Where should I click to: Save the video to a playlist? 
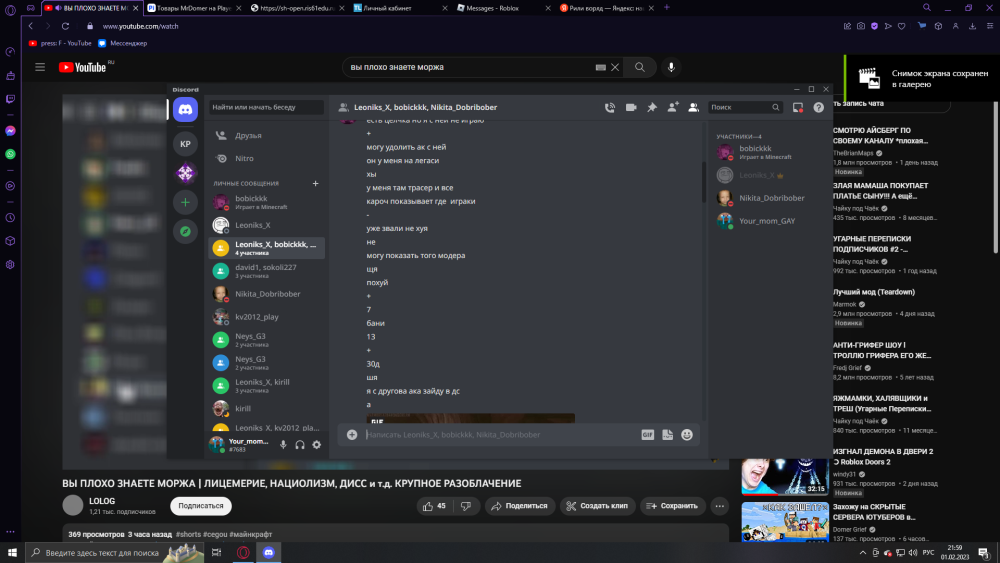pyautogui.click(x=673, y=506)
